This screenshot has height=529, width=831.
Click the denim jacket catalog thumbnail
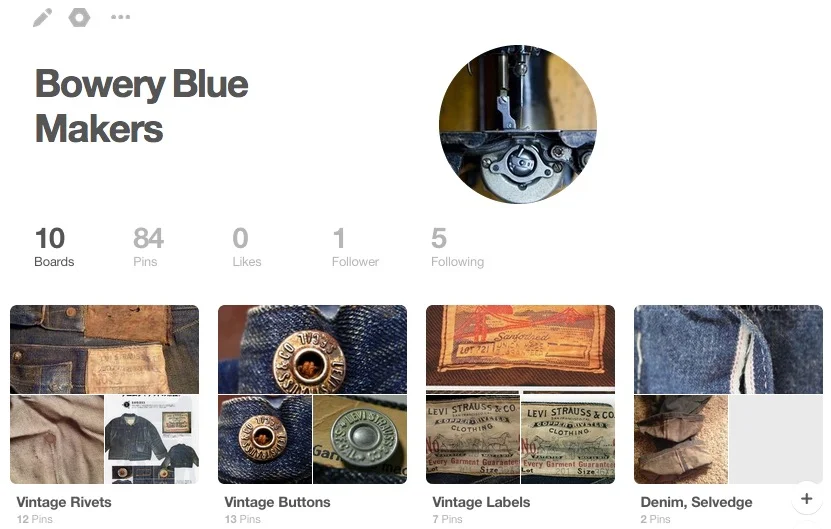click(152, 439)
